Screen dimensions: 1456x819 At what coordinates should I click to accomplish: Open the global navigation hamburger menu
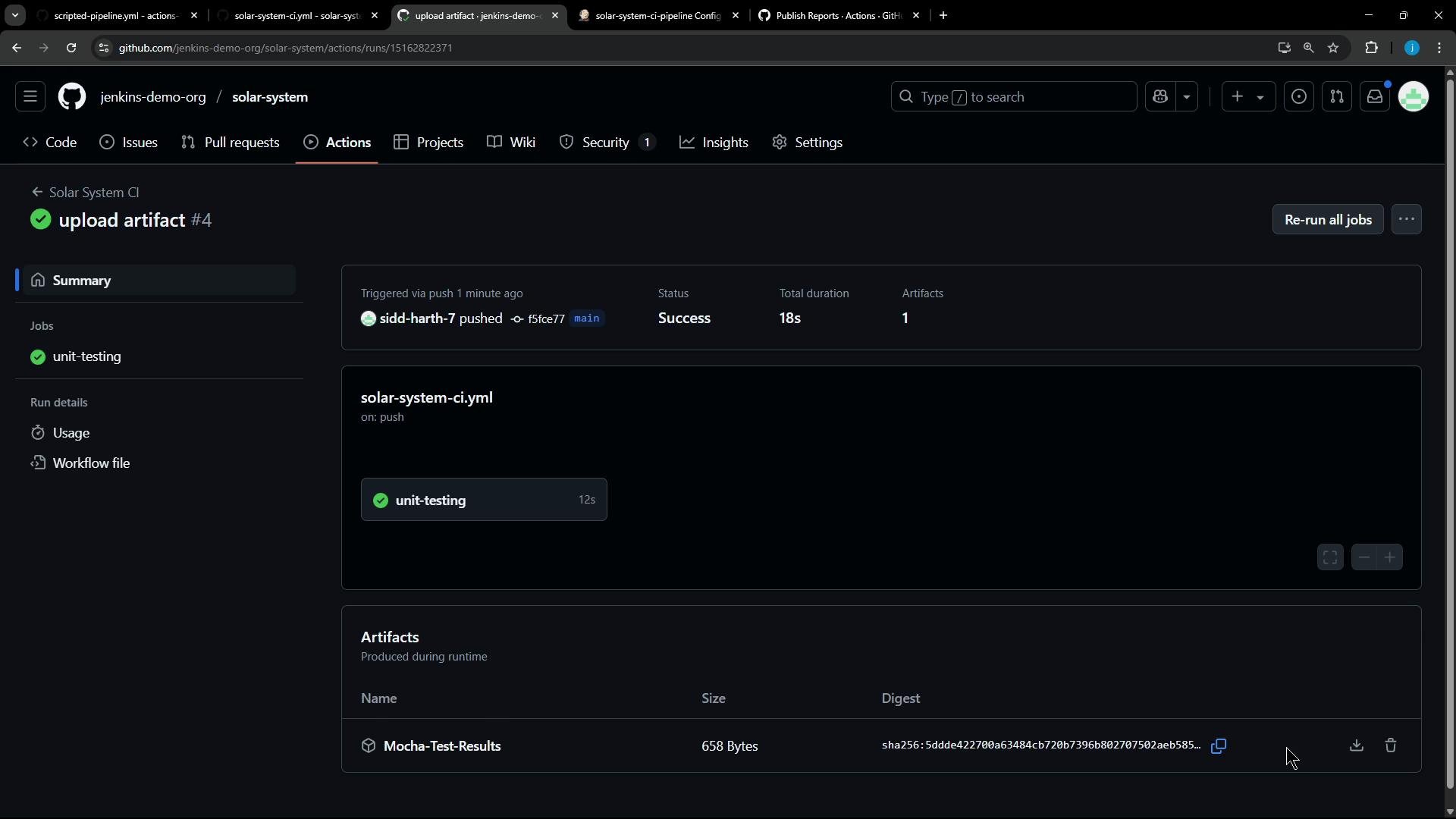(x=30, y=97)
